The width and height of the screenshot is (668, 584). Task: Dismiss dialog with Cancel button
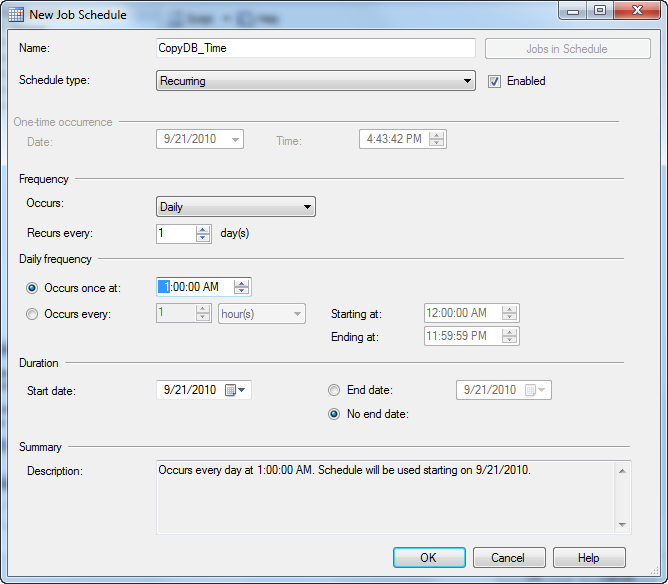click(x=509, y=558)
